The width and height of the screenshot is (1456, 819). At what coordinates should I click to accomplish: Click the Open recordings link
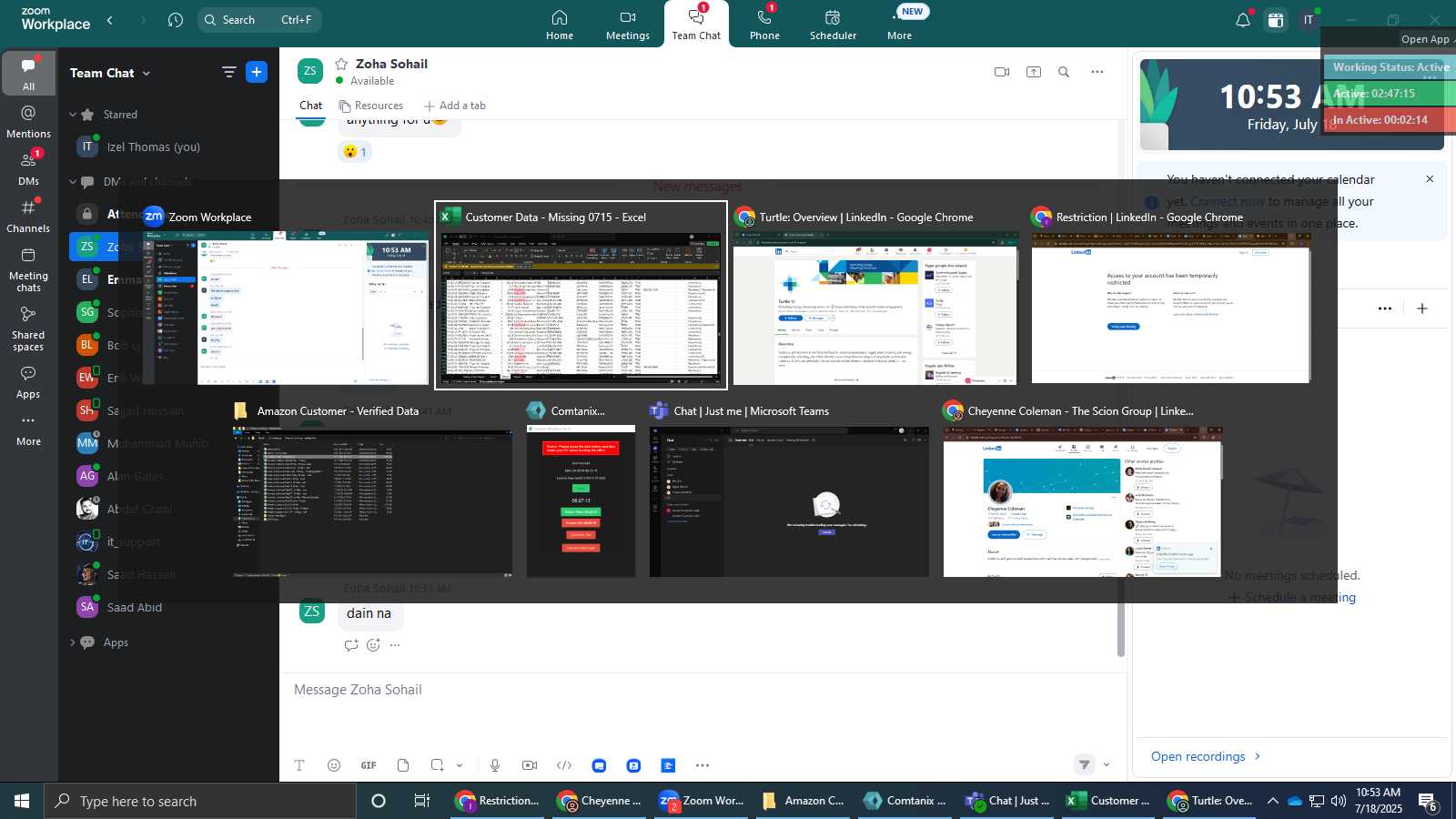pyautogui.click(x=1206, y=756)
